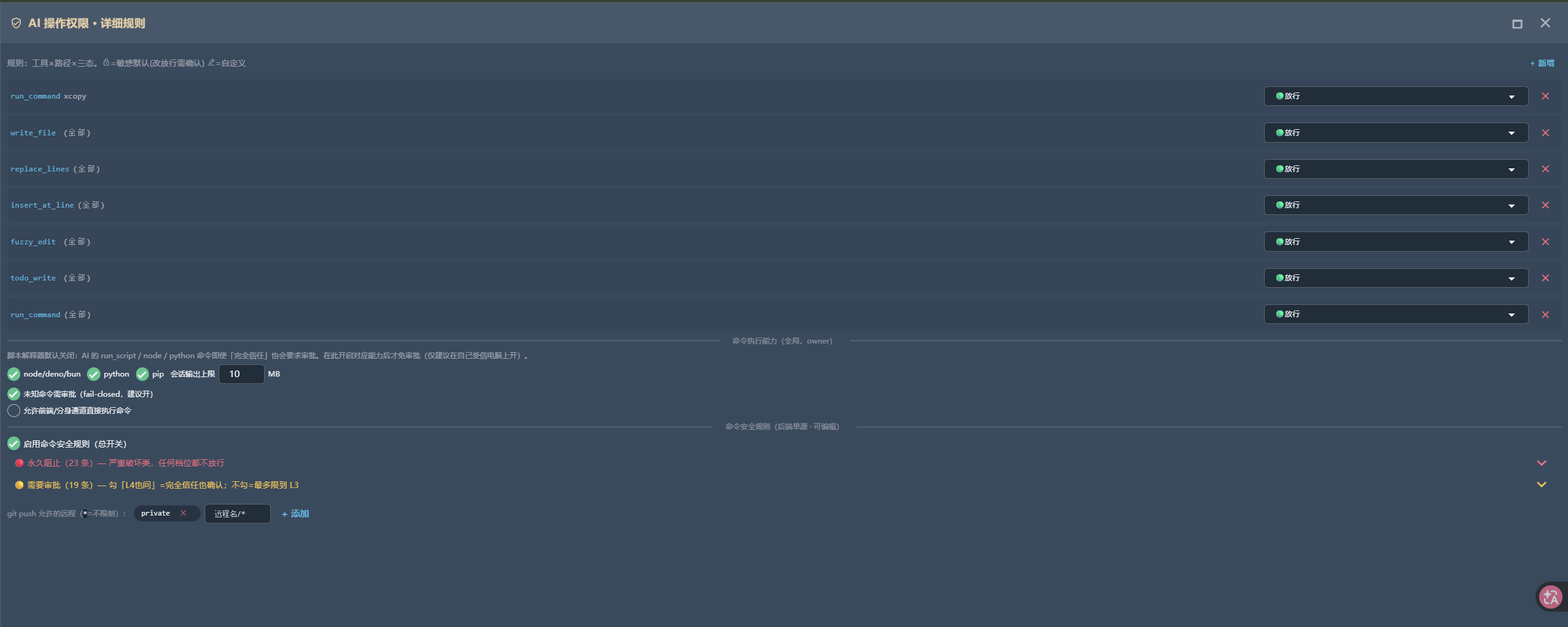Screen dimensions: 1568x627
Task: Enable 允许前端/分身通道直接执行命令
Action: 13,410
